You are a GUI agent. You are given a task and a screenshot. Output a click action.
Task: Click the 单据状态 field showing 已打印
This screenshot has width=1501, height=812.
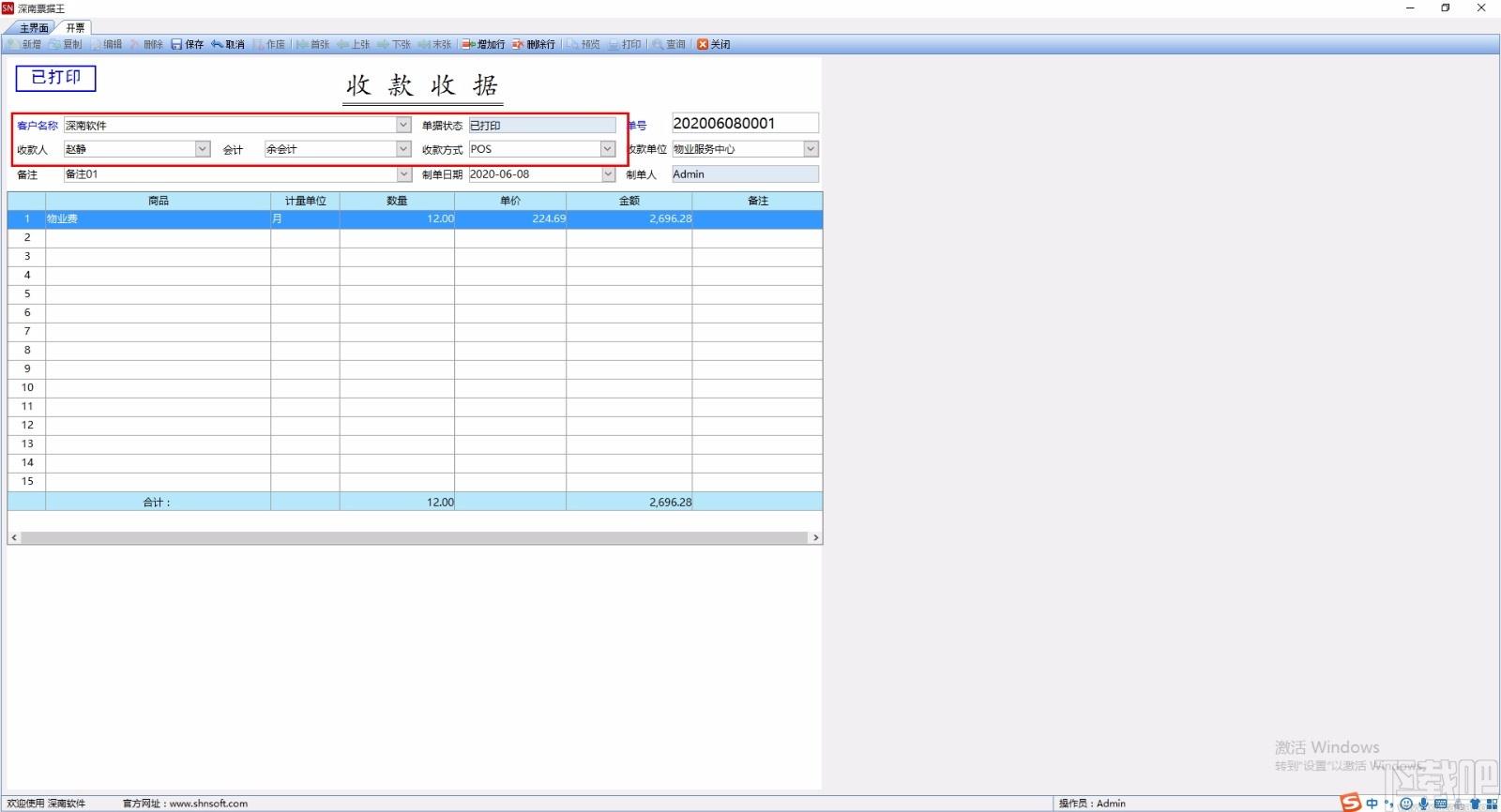pyautogui.click(x=542, y=125)
